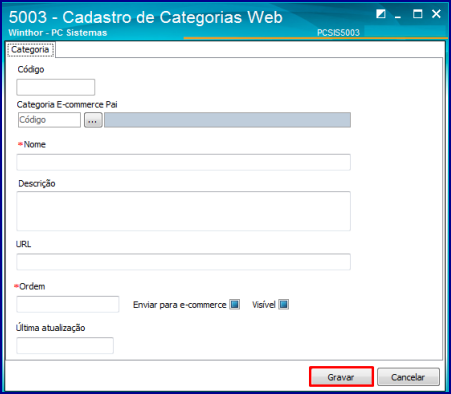Focus the Última atualização field
Image resolution: width=451 pixels, height=394 pixels.
pyautogui.click(x=65, y=345)
